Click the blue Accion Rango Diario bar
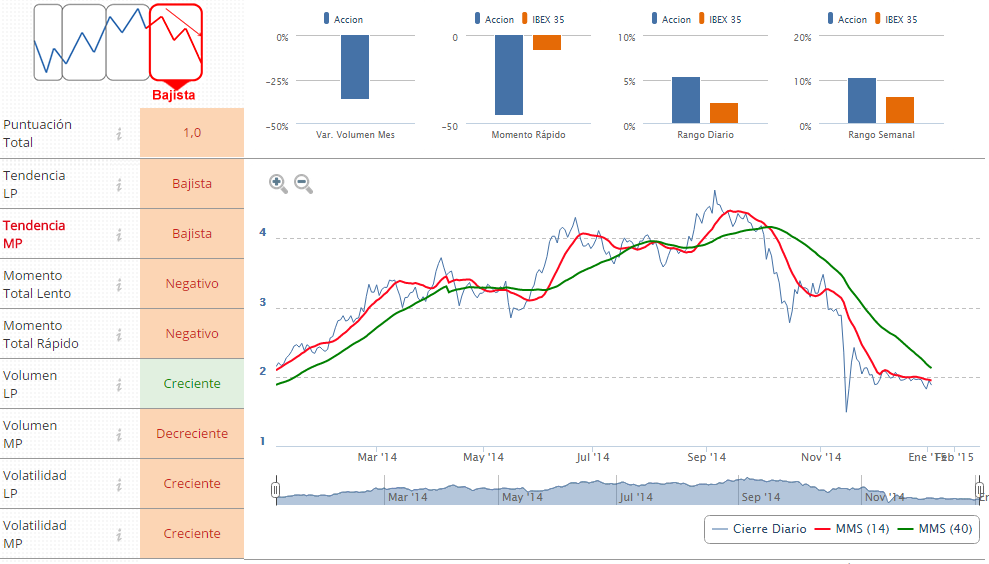This screenshot has height=564, width=989. (x=686, y=100)
